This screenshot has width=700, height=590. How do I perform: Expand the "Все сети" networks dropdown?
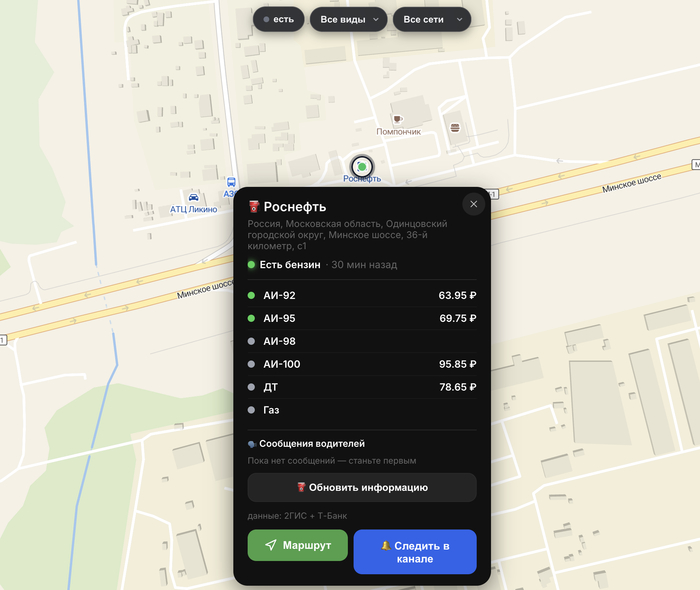click(432, 20)
